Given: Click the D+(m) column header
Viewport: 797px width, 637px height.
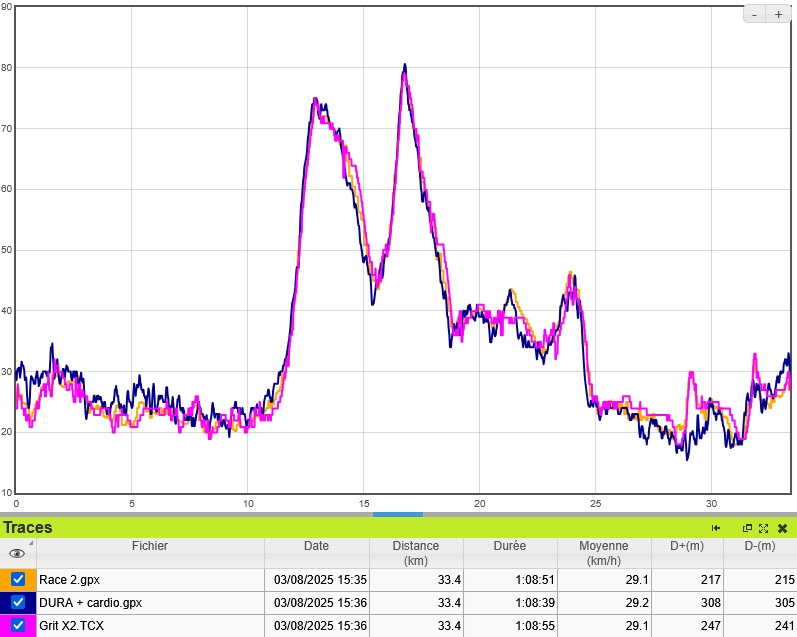Looking at the screenshot, I should [686, 547].
